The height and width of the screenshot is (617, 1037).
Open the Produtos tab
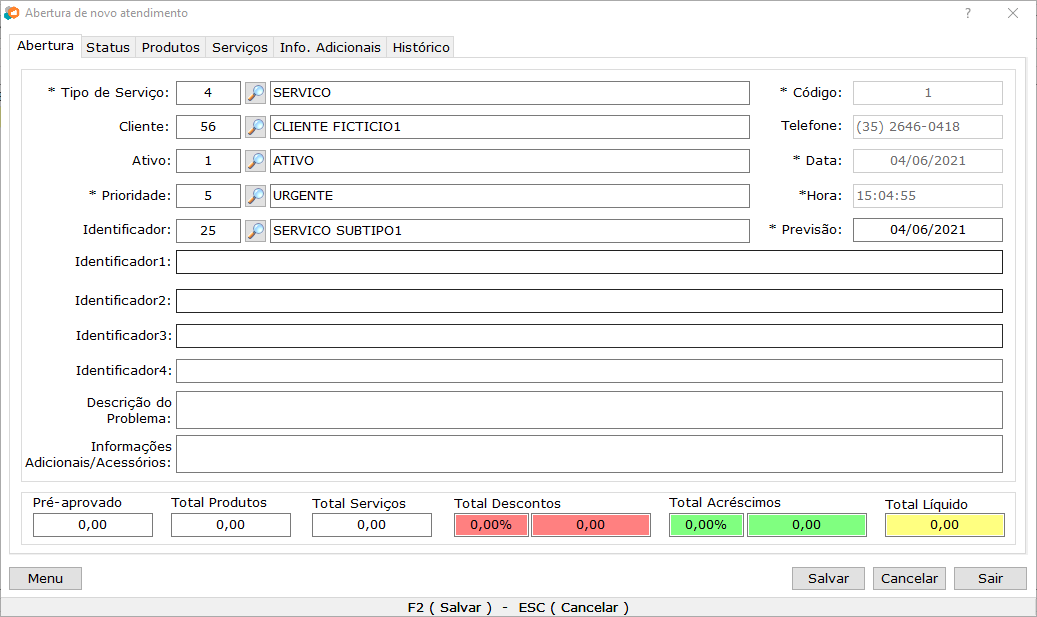click(x=171, y=47)
